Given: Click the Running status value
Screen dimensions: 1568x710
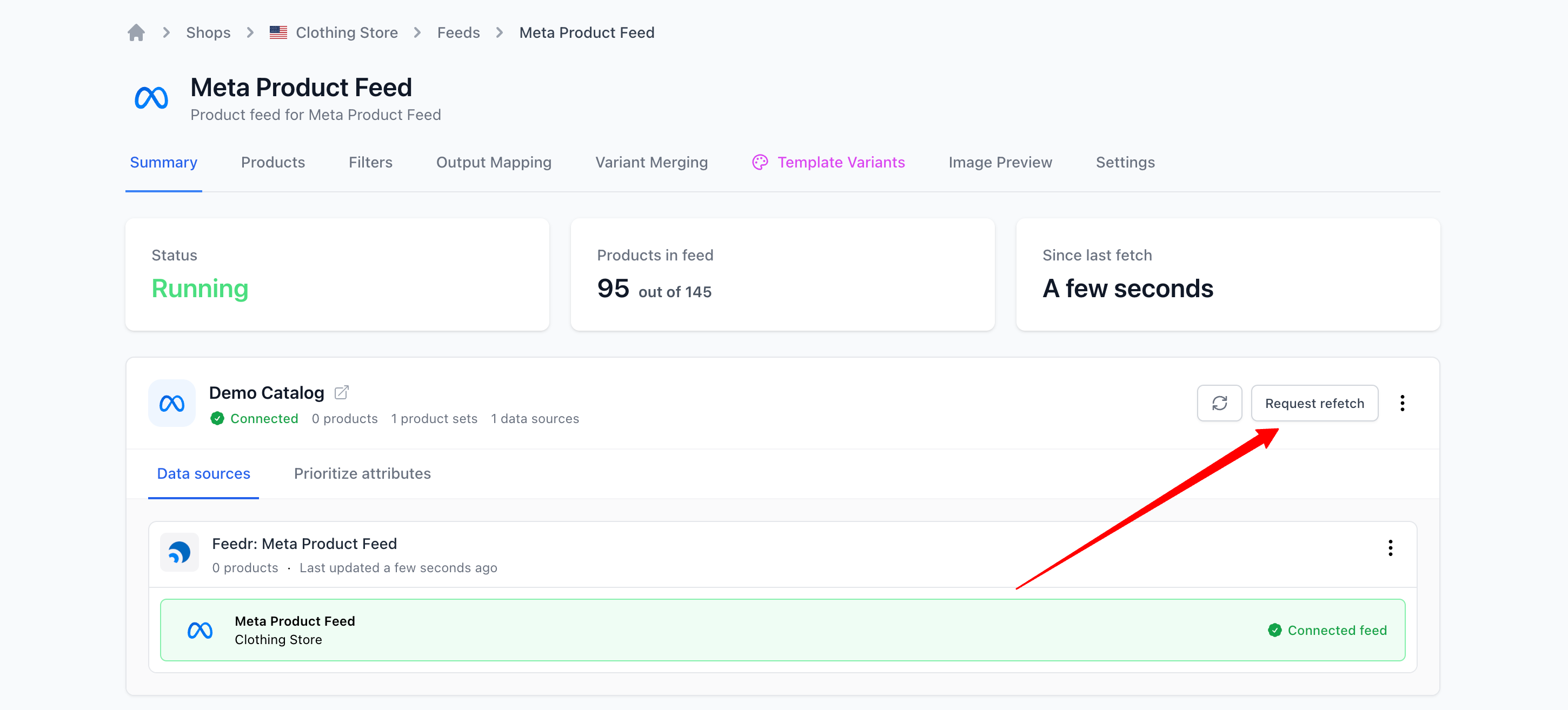Looking at the screenshot, I should [200, 289].
